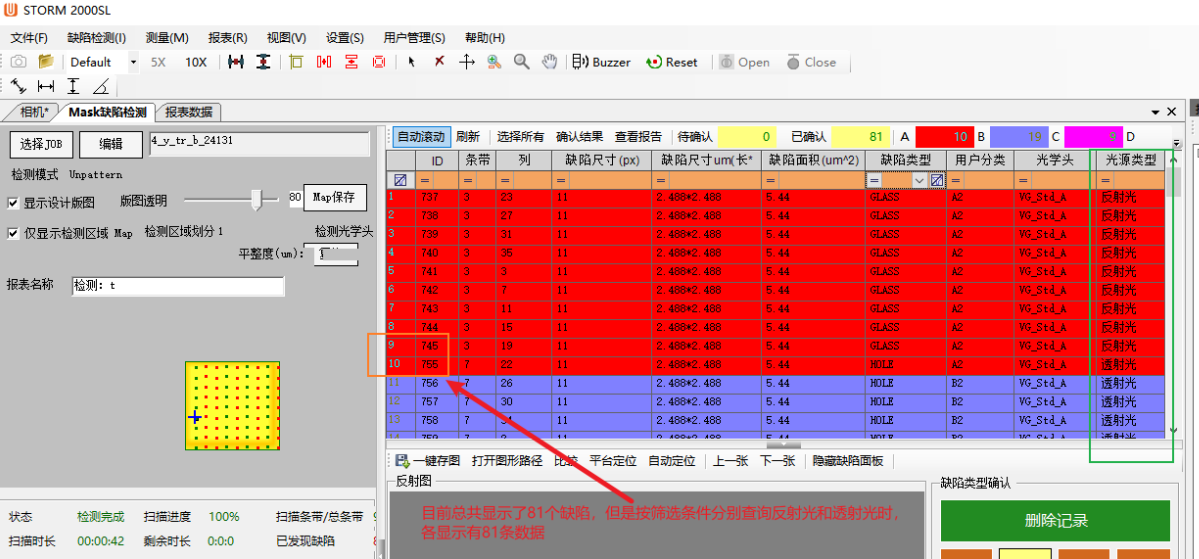Click the green alignment frame icon

click(297, 62)
